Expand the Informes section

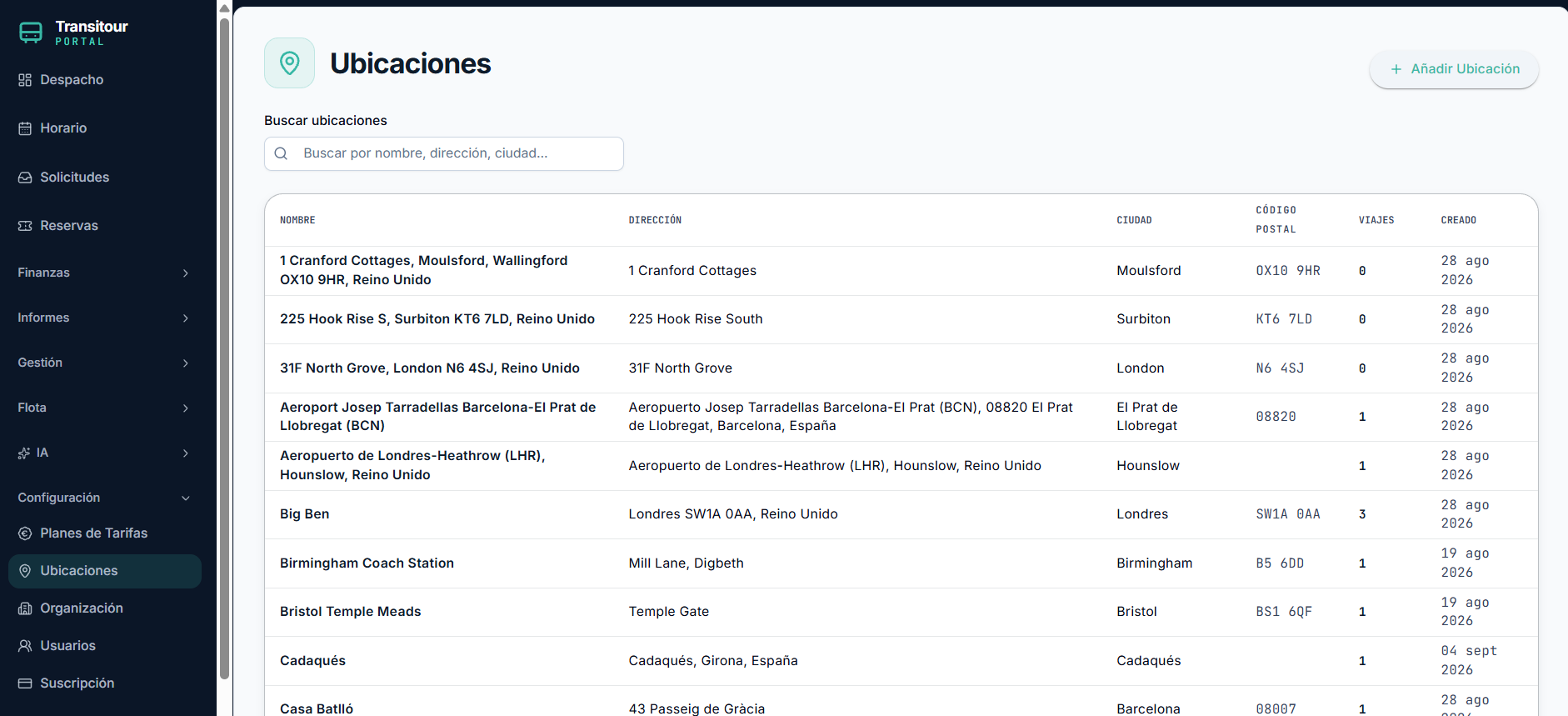tap(104, 318)
